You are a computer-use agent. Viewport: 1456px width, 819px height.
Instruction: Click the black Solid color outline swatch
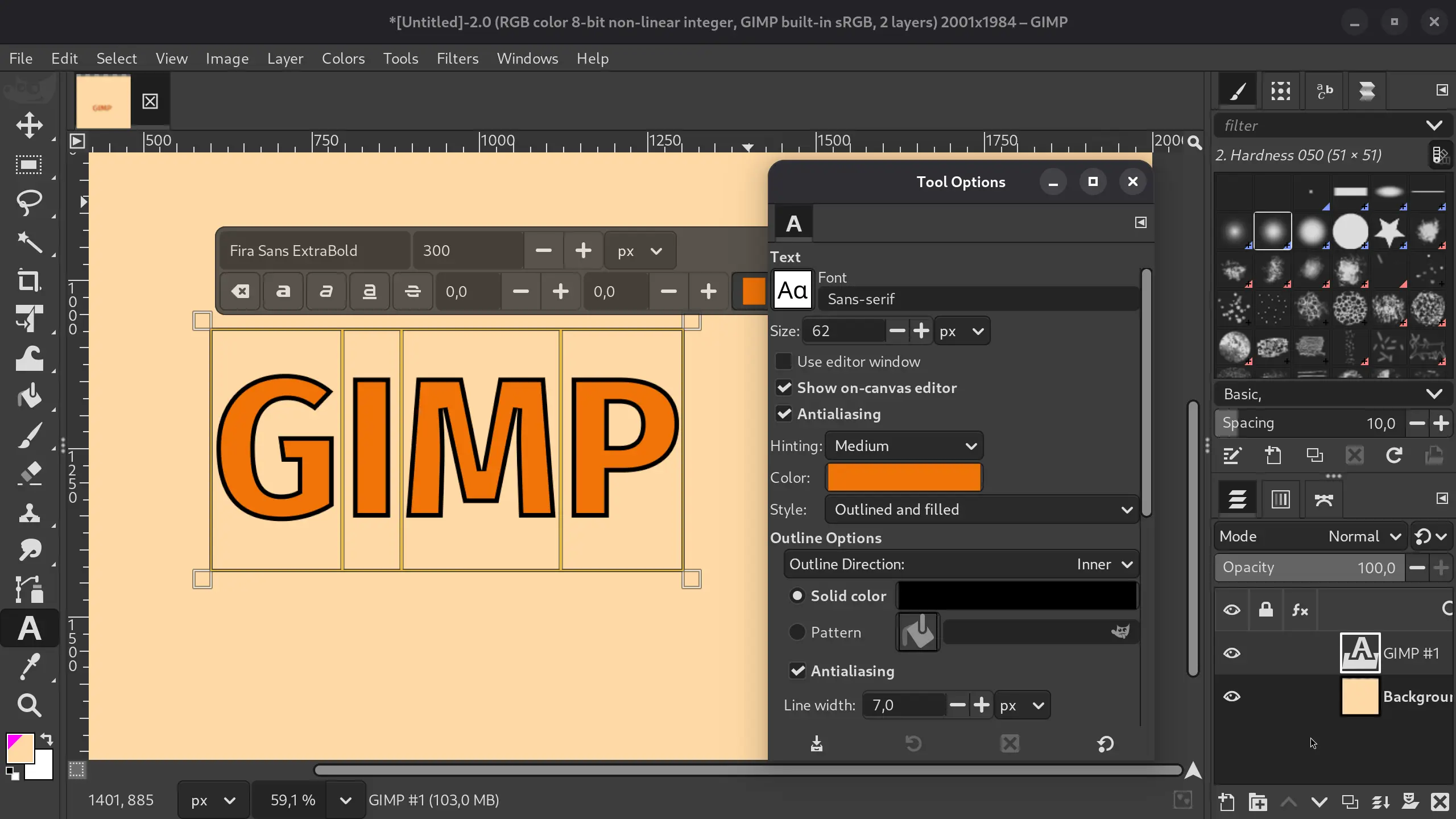1017,596
